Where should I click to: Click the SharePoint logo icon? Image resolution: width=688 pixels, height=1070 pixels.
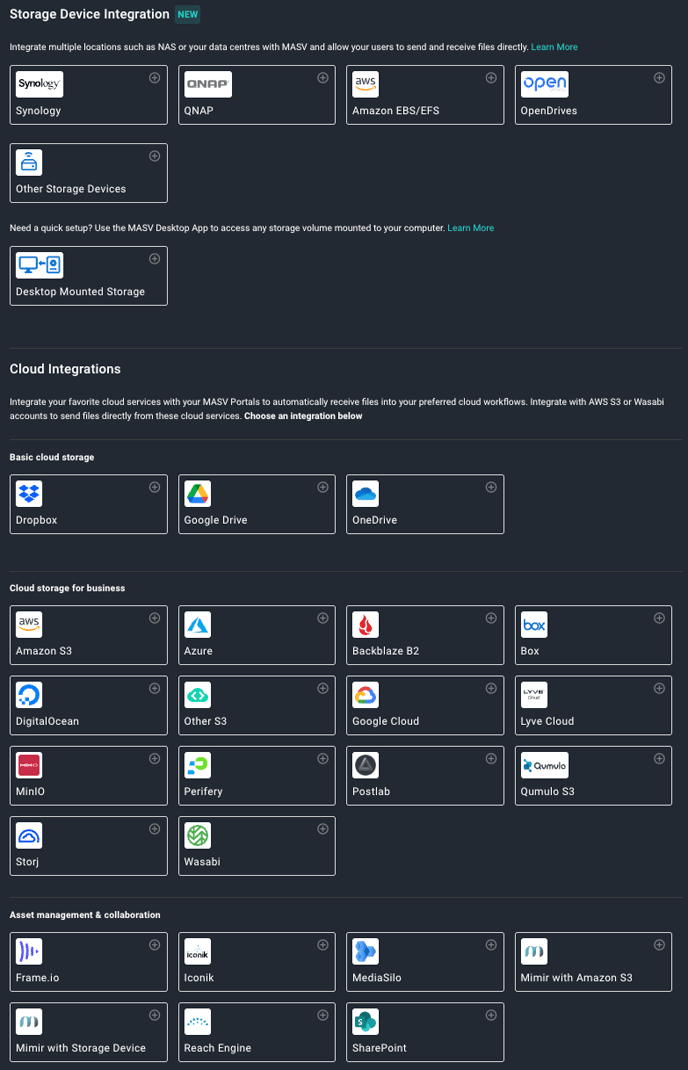pyautogui.click(x=366, y=1022)
